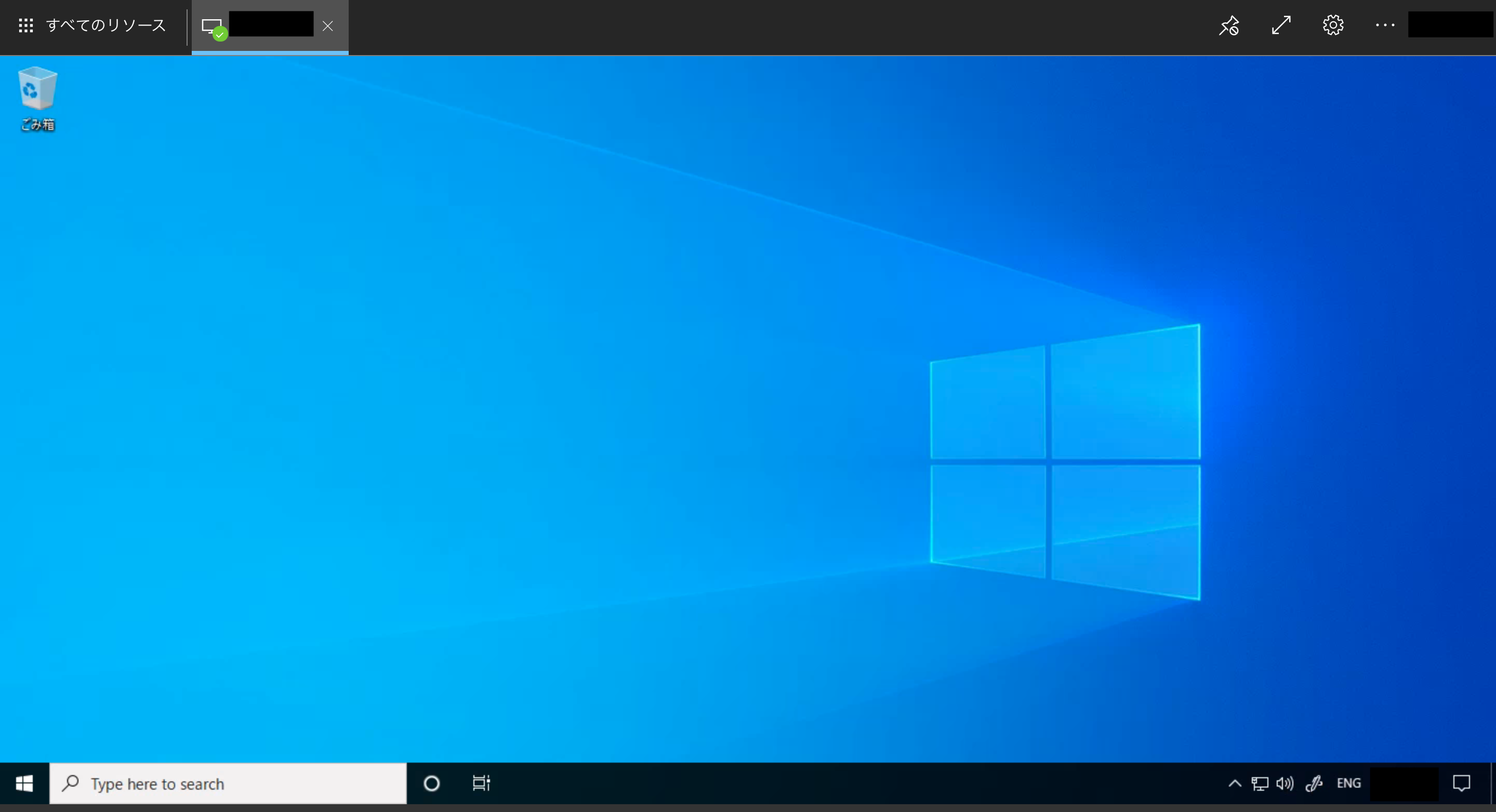Screen dimensions: 1496x812
Task: Enter full screen with diagonal arrows icon
Action: coord(1281,25)
